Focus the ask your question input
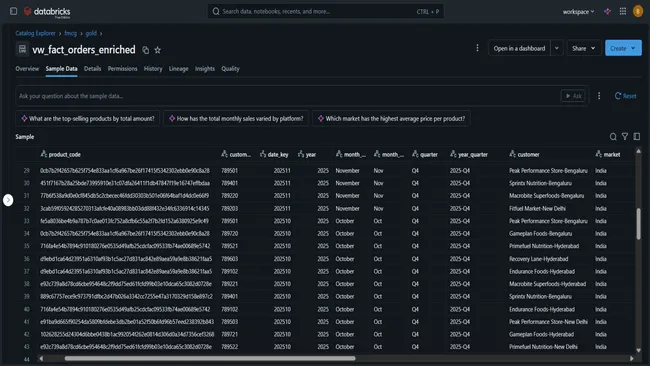Image resolution: width=650 pixels, height=366 pixels. pos(288,96)
